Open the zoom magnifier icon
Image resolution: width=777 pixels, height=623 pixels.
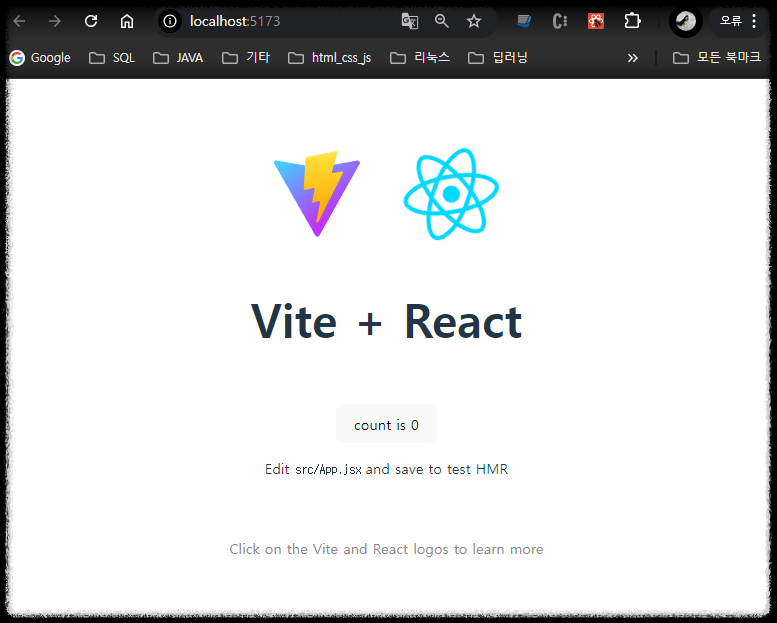(442, 21)
